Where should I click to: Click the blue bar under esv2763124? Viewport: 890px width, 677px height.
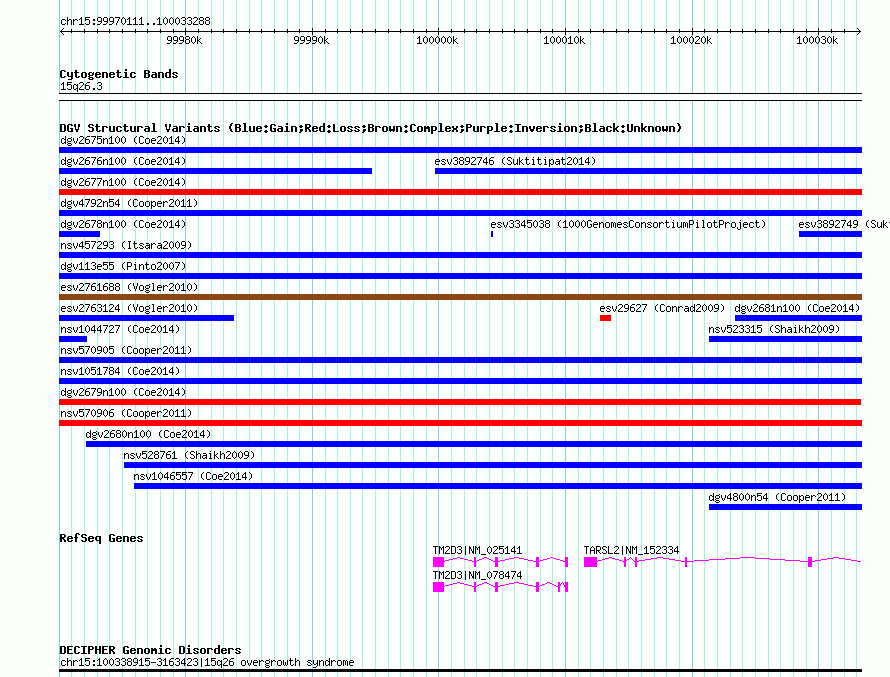146,318
